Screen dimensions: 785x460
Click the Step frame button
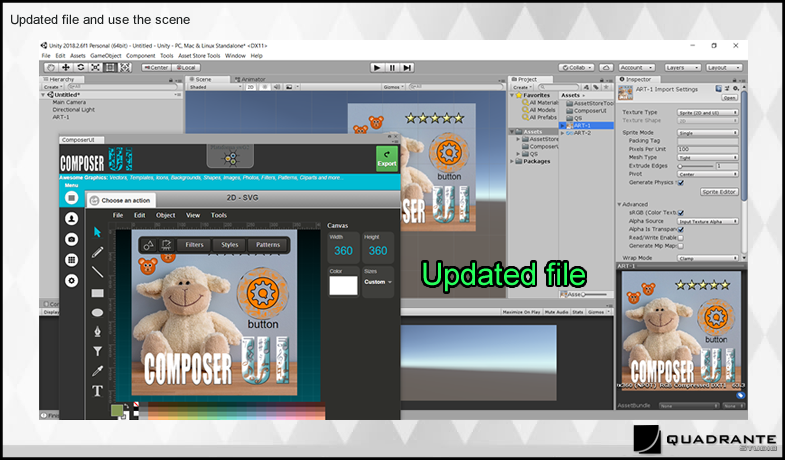pyautogui.click(x=407, y=68)
